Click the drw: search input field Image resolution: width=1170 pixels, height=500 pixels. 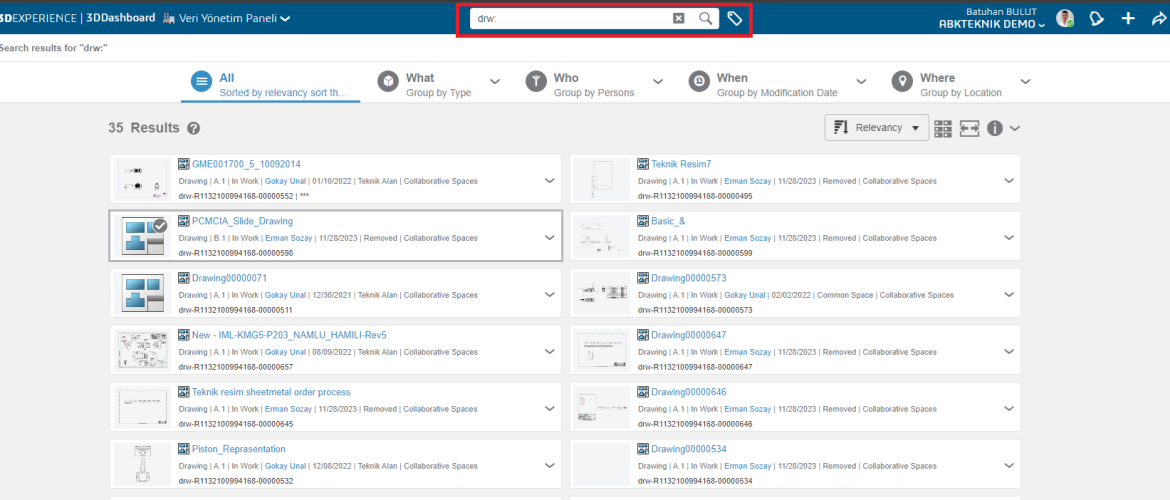pyautogui.click(x=570, y=18)
